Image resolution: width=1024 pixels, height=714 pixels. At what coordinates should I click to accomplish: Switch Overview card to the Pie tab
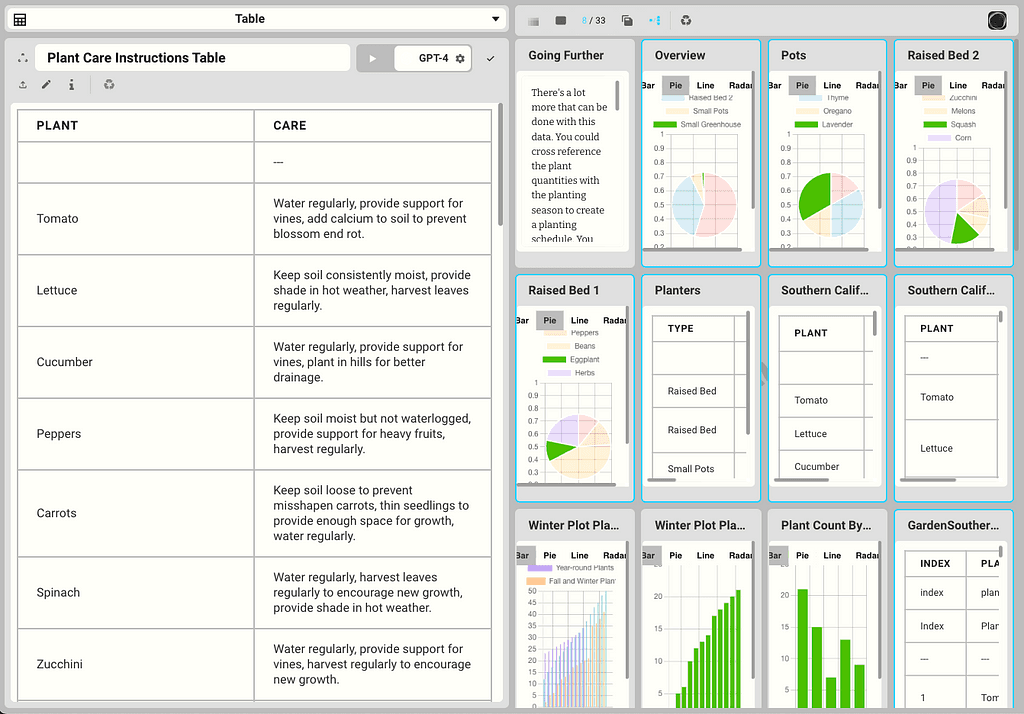pyautogui.click(x=675, y=86)
